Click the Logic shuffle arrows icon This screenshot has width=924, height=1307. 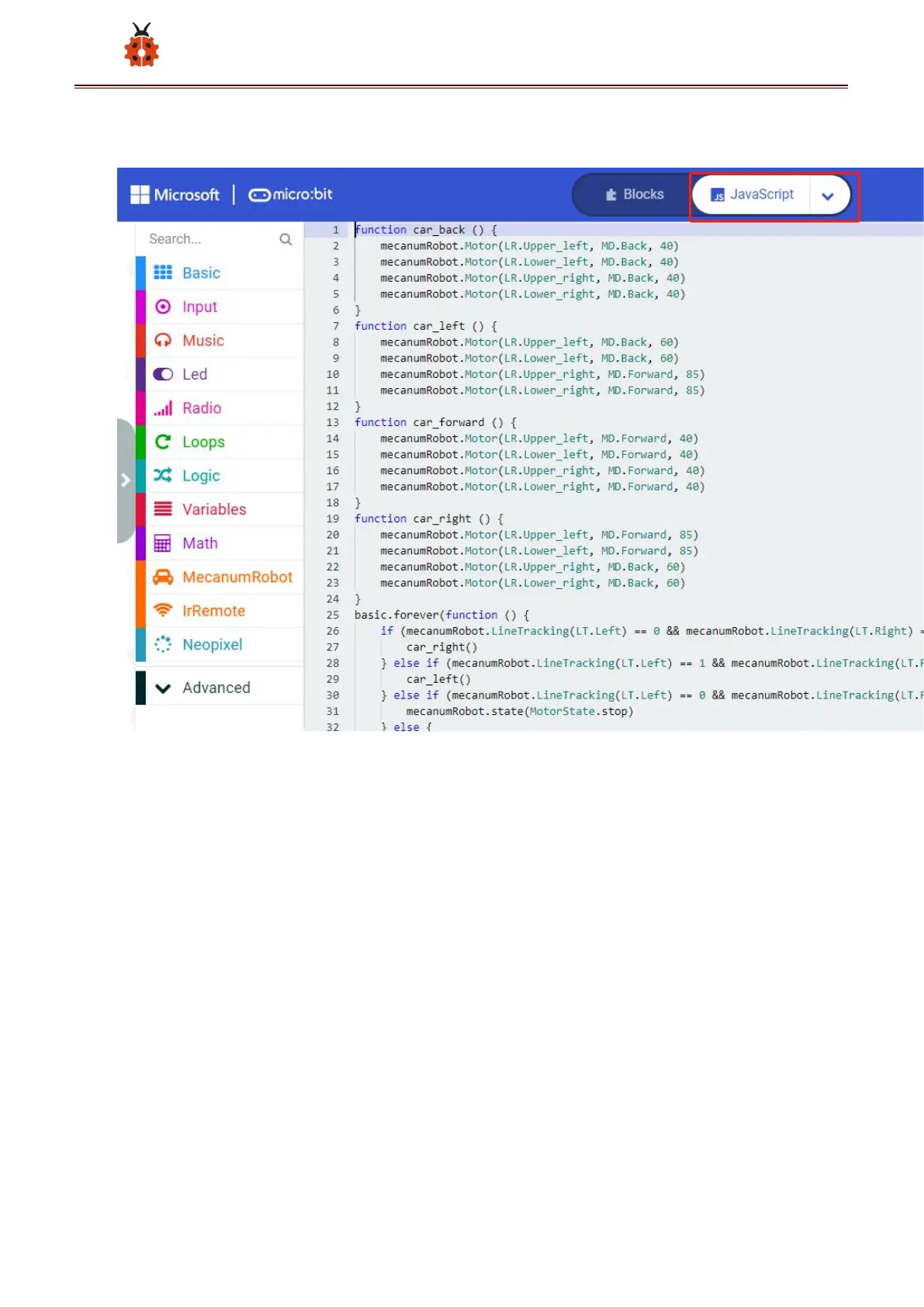(163, 475)
